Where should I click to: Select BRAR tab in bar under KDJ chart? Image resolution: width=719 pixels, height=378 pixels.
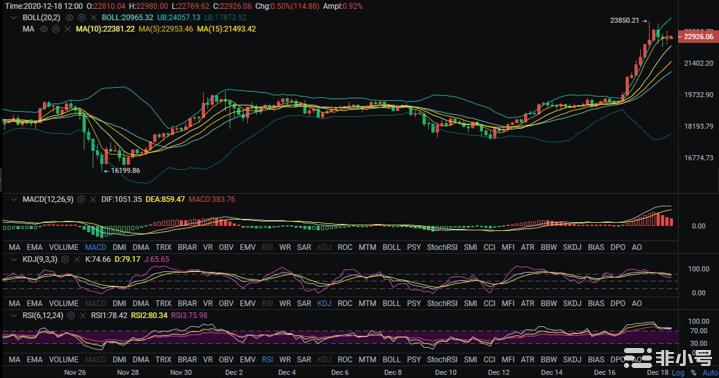tap(187, 304)
